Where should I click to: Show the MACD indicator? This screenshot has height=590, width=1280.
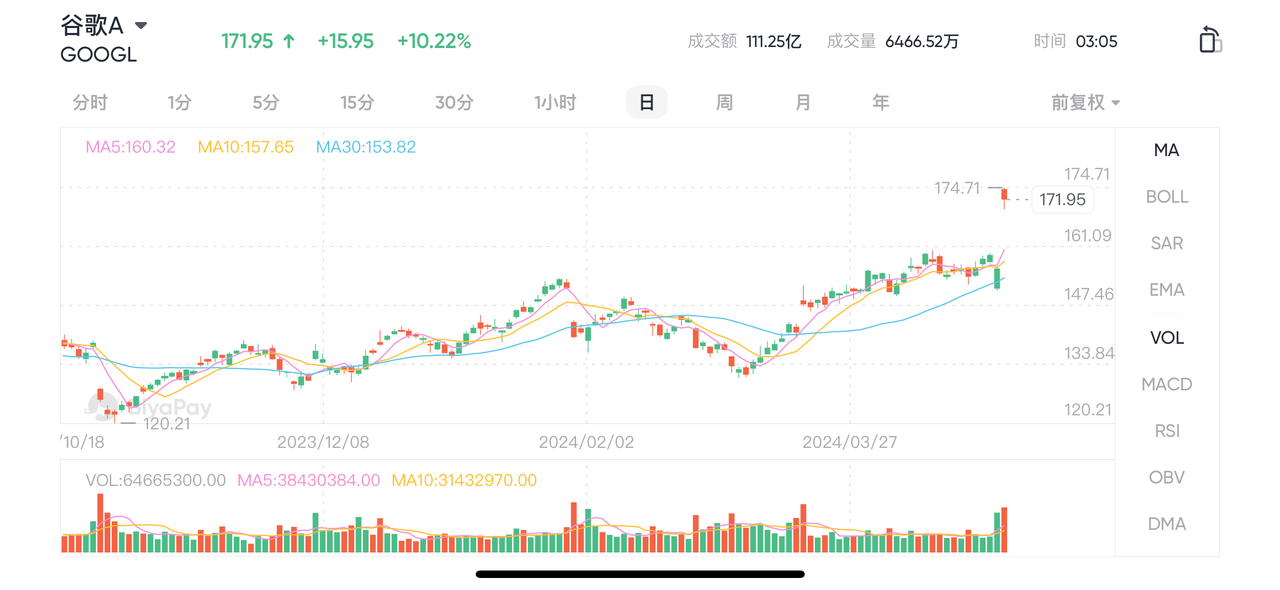[x=1167, y=384]
